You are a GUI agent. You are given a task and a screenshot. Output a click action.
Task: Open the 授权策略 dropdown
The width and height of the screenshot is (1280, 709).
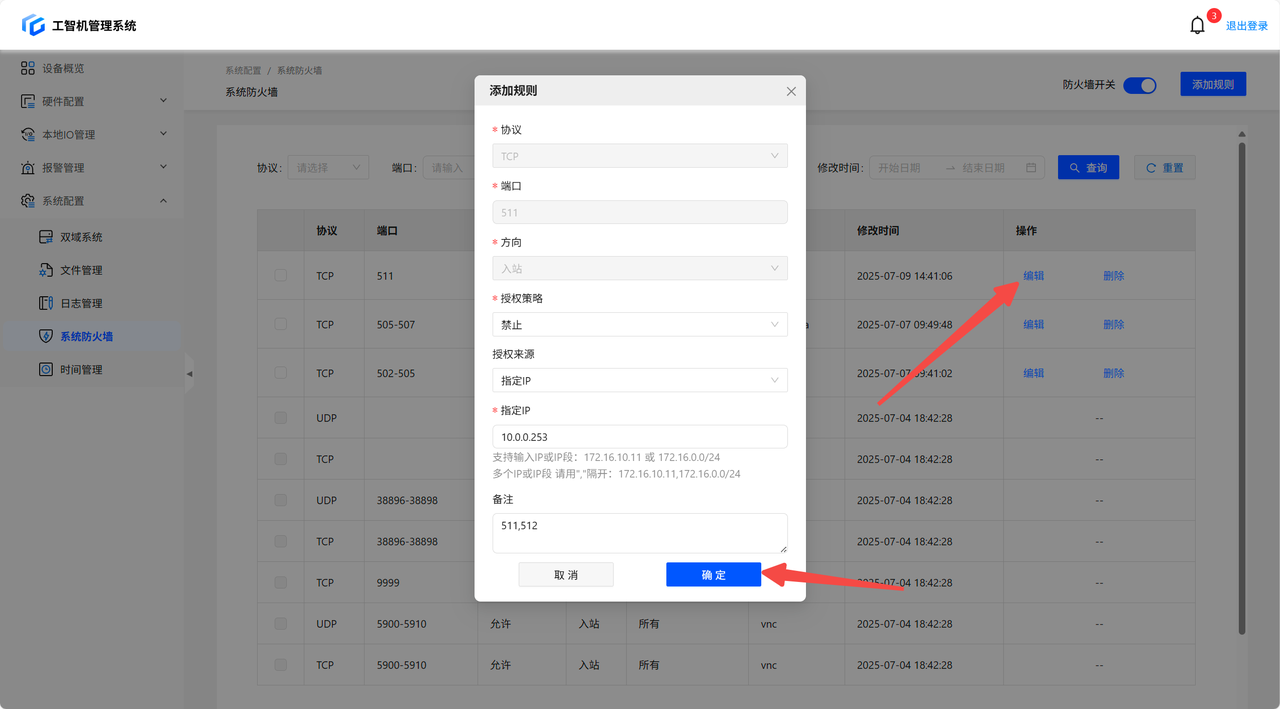[639, 324]
